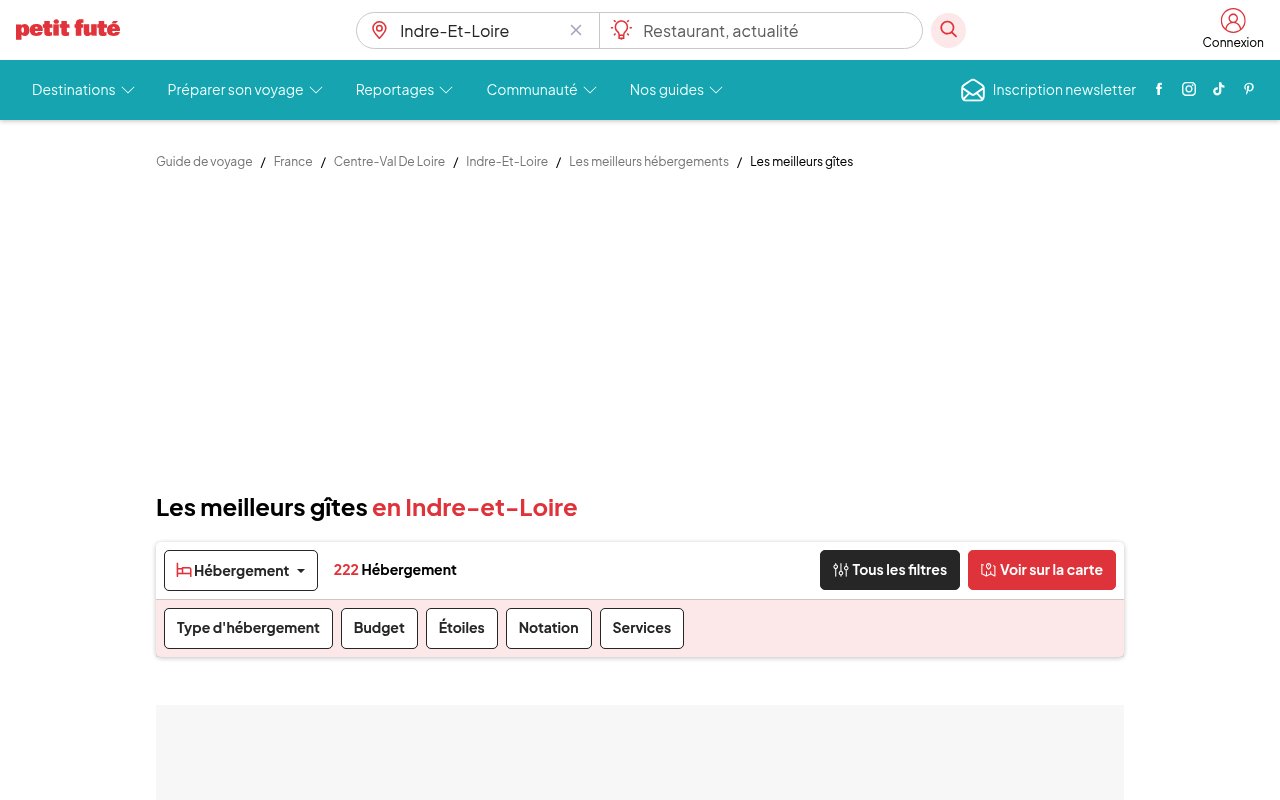1280x800 pixels.
Task: Open the Hébergement category selector
Action: pos(241,570)
